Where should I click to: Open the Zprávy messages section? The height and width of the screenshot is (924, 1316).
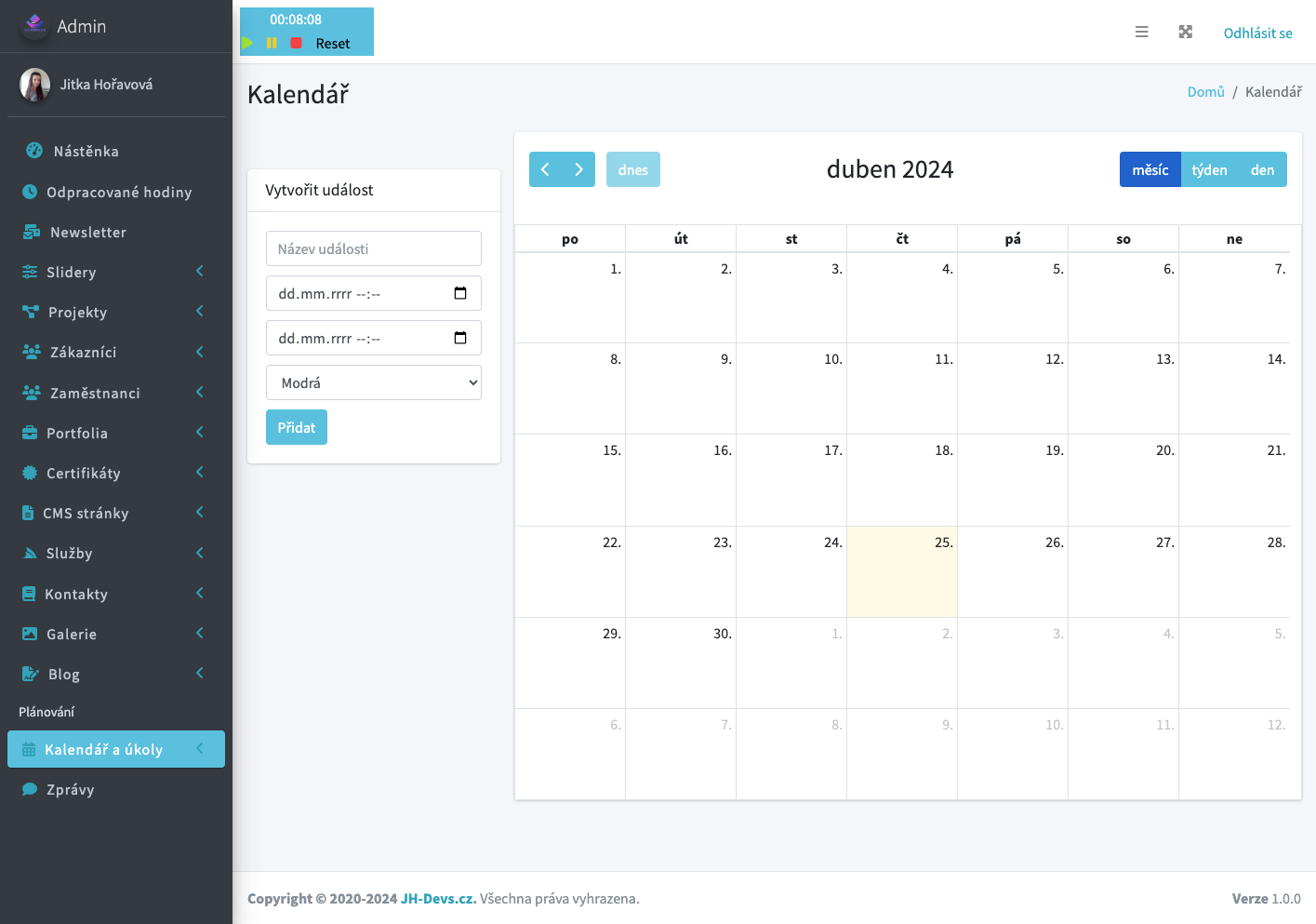click(x=71, y=789)
